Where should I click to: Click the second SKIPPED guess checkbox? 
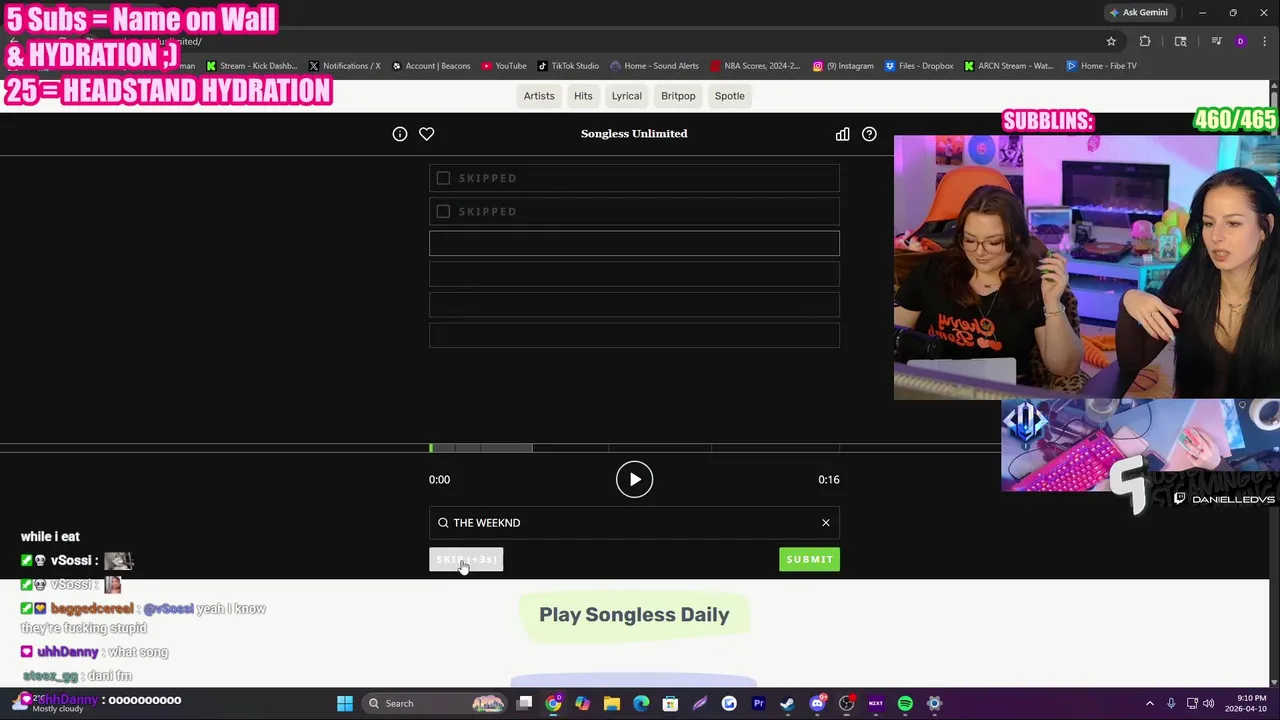pyautogui.click(x=443, y=211)
